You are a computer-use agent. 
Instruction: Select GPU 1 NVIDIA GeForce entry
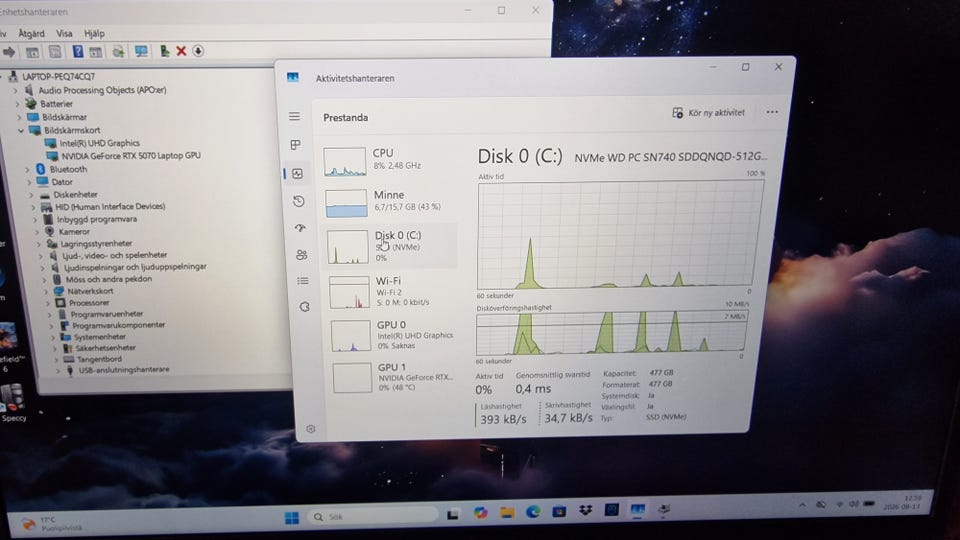tap(395, 377)
